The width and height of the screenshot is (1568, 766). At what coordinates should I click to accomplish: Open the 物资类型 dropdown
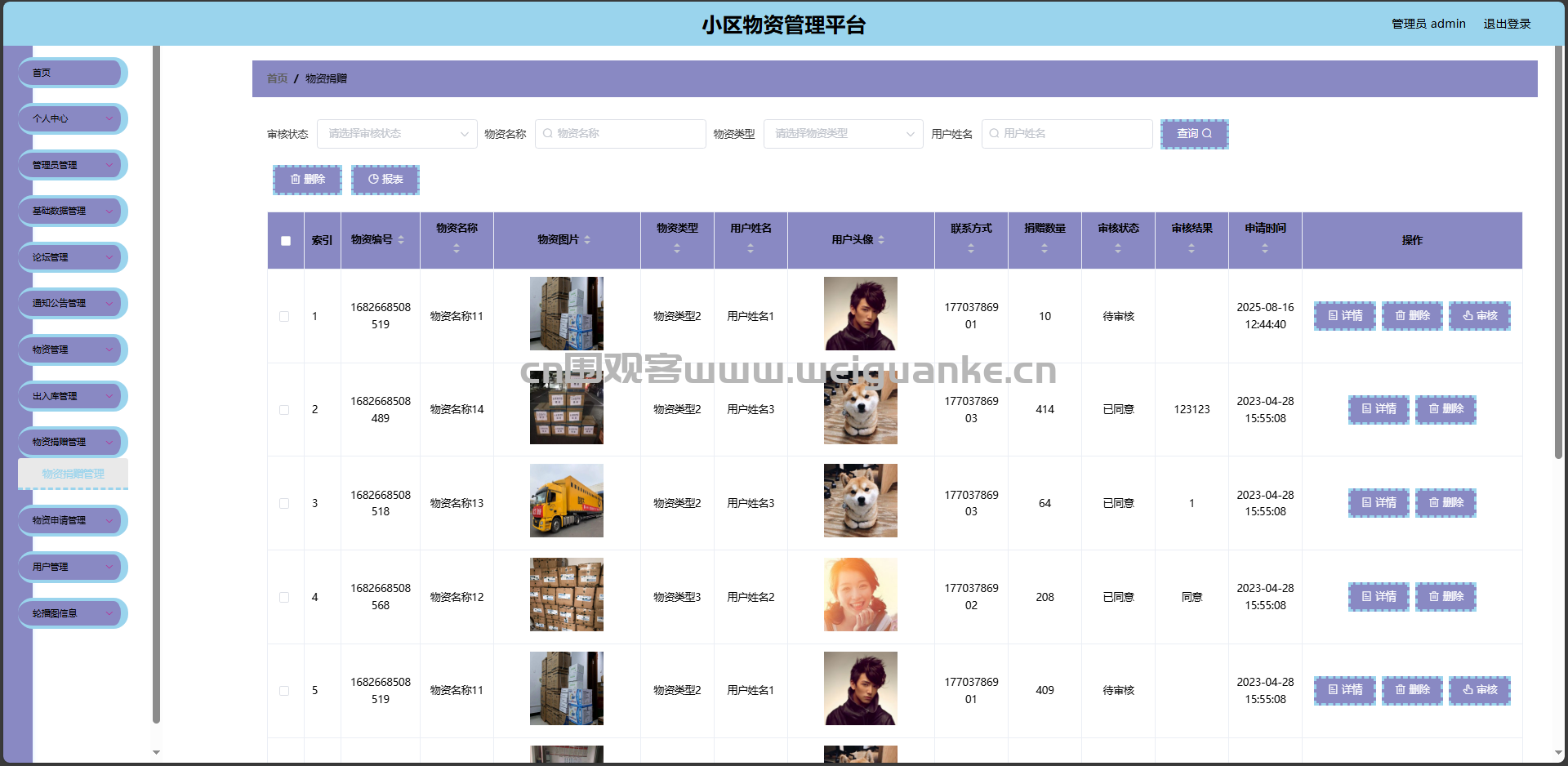843,134
